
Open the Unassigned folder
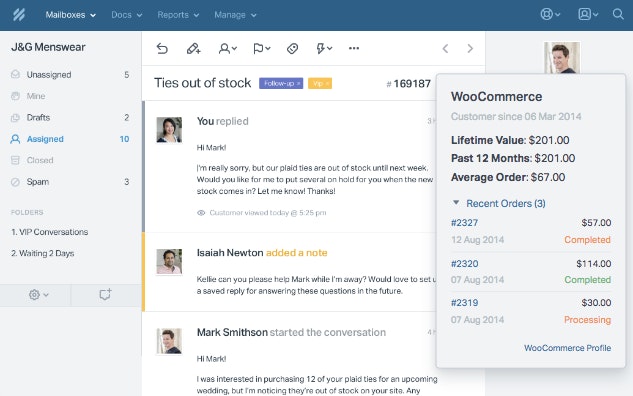pos(70,75)
